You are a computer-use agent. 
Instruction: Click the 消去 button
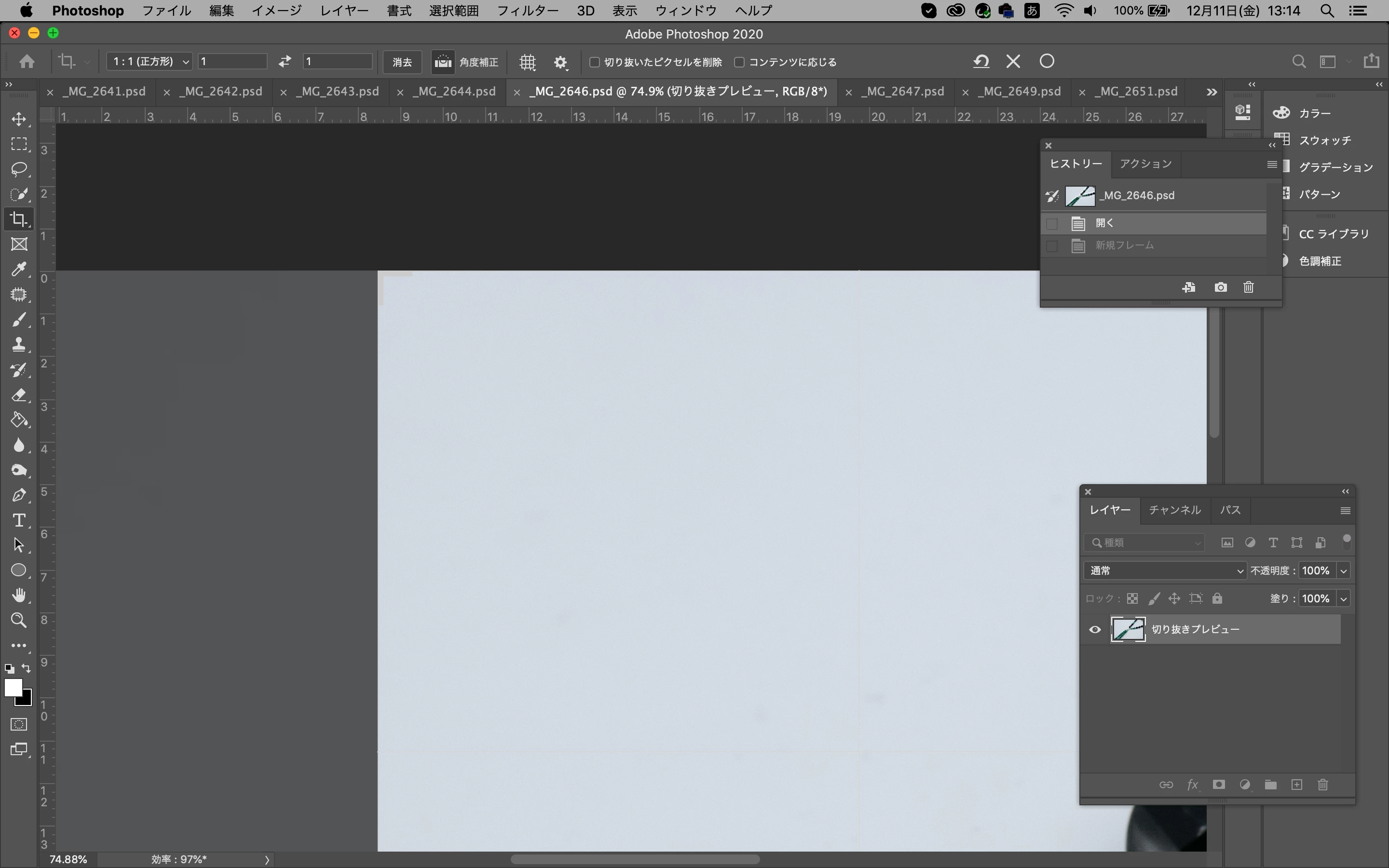pyautogui.click(x=402, y=62)
